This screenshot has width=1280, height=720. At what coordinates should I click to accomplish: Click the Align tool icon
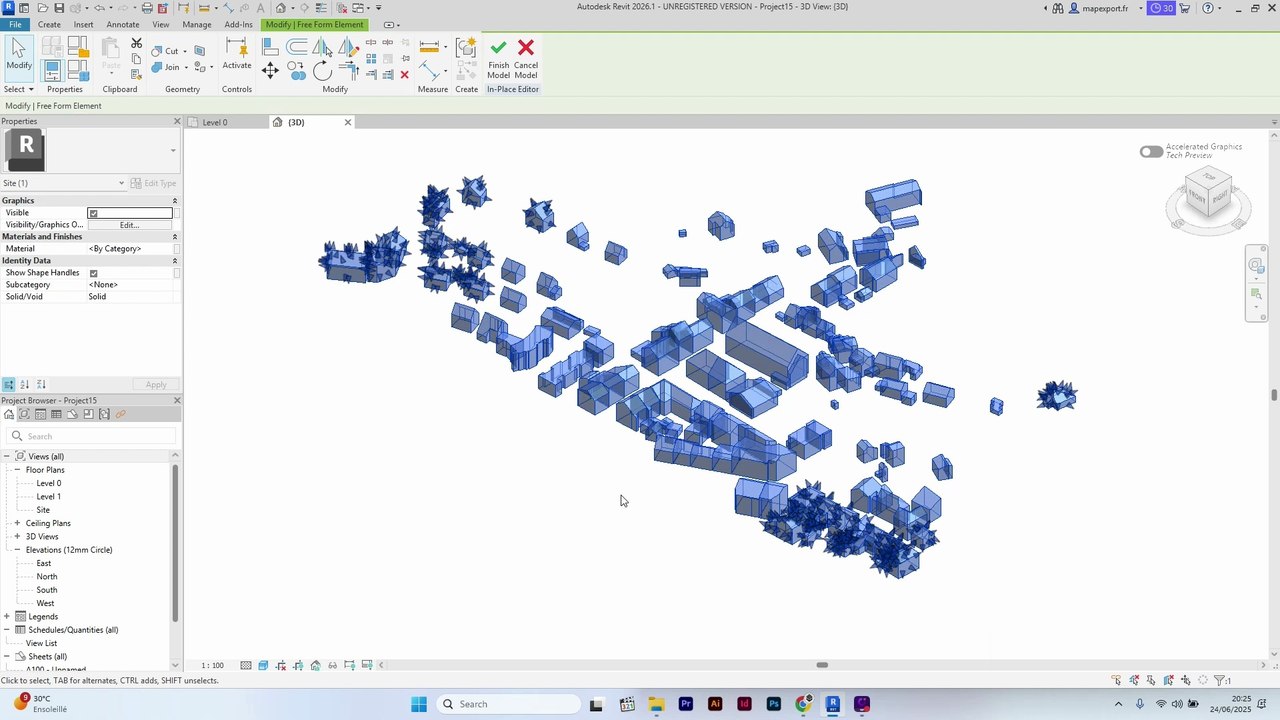point(270,47)
